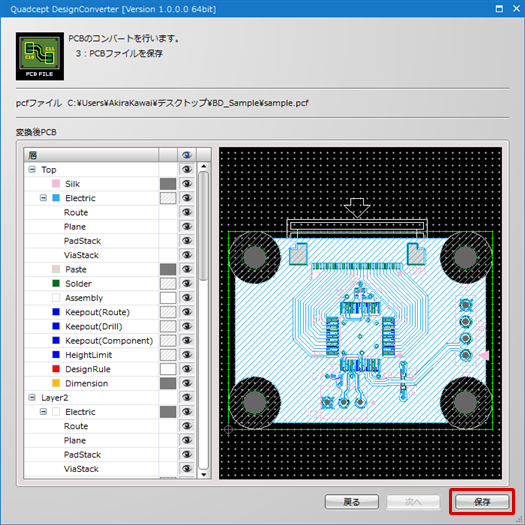Image resolution: width=525 pixels, height=525 pixels.
Task: Click the PCB FILE icon image
Action: (40, 56)
